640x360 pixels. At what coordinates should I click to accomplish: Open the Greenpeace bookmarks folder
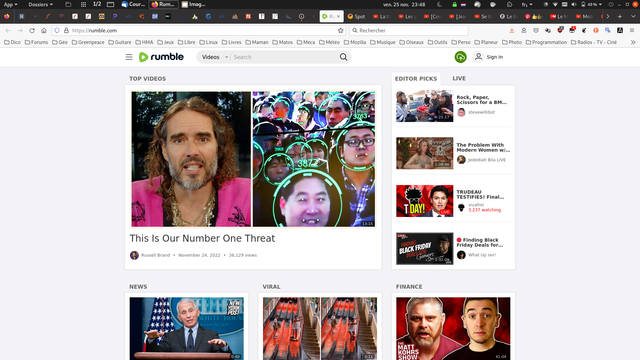pos(88,42)
